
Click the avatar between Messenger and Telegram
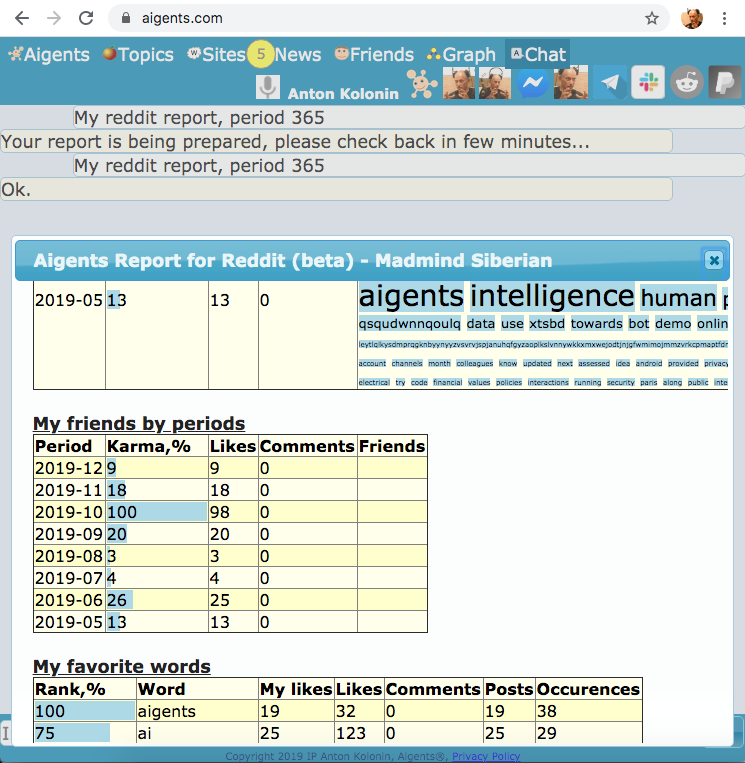pos(571,83)
